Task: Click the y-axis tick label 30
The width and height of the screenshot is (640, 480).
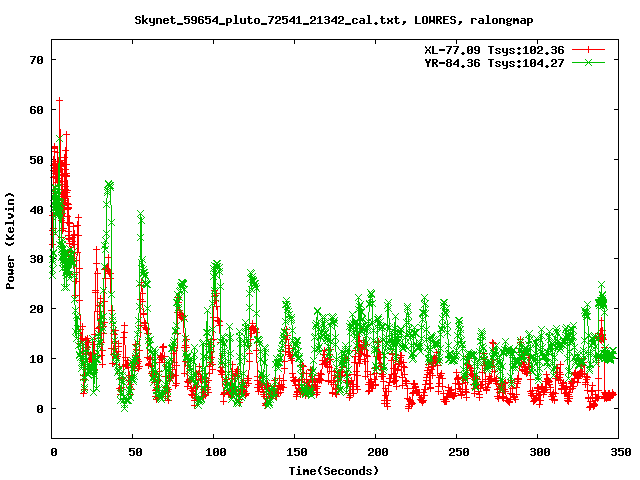Action: point(36,259)
